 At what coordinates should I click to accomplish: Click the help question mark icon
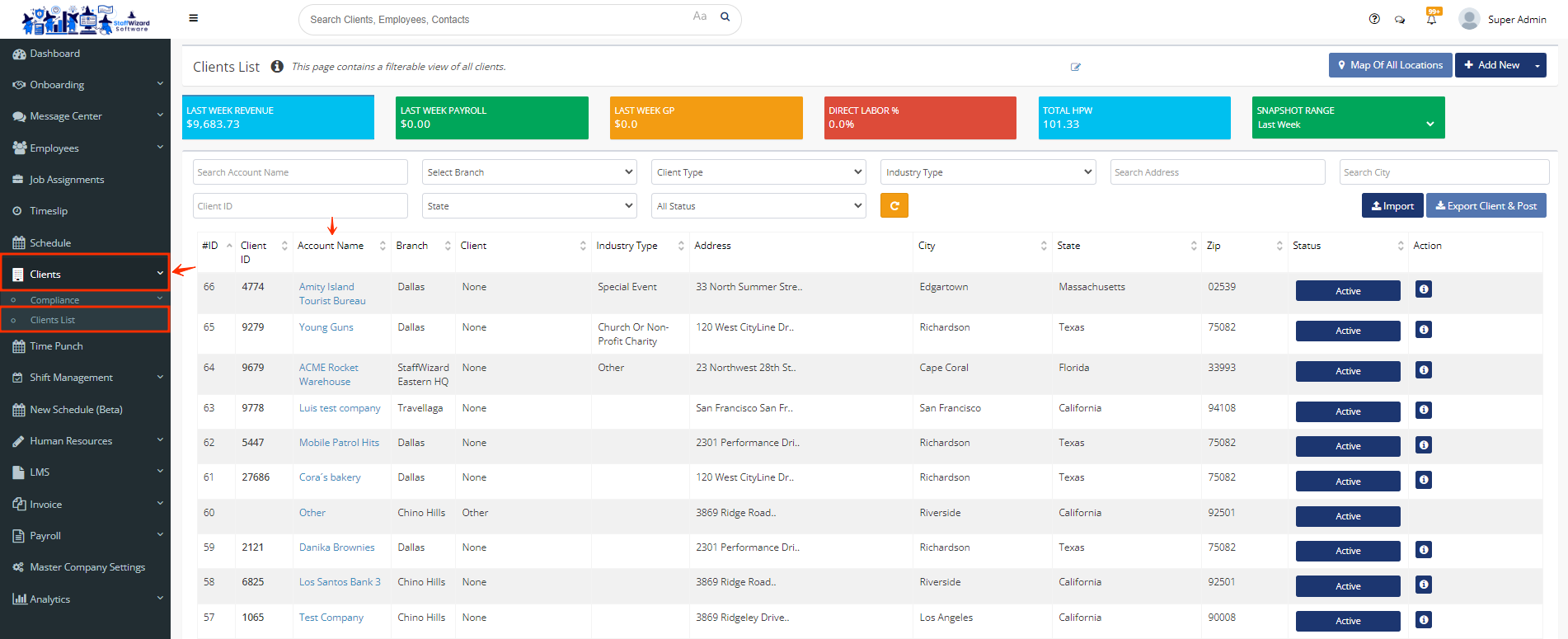point(1374,19)
